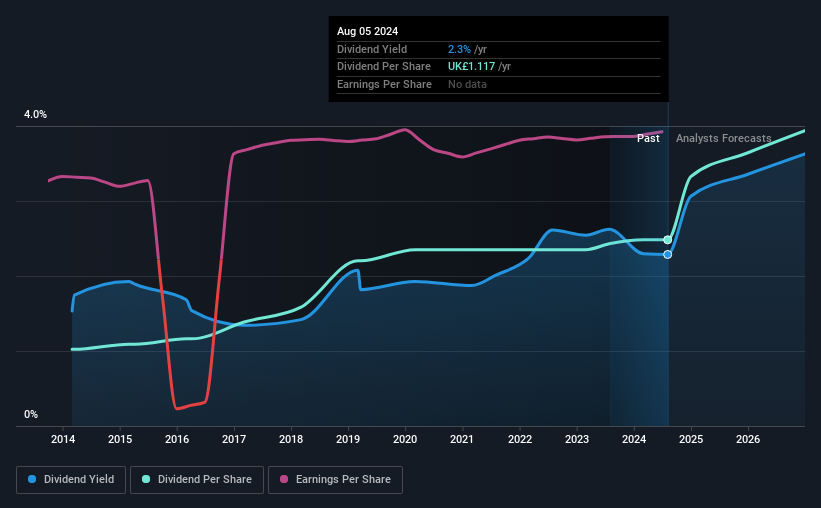Click the Analysts Forecasts label
The width and height of the screenshot is (821, 508).
click(x=724, y=138)
